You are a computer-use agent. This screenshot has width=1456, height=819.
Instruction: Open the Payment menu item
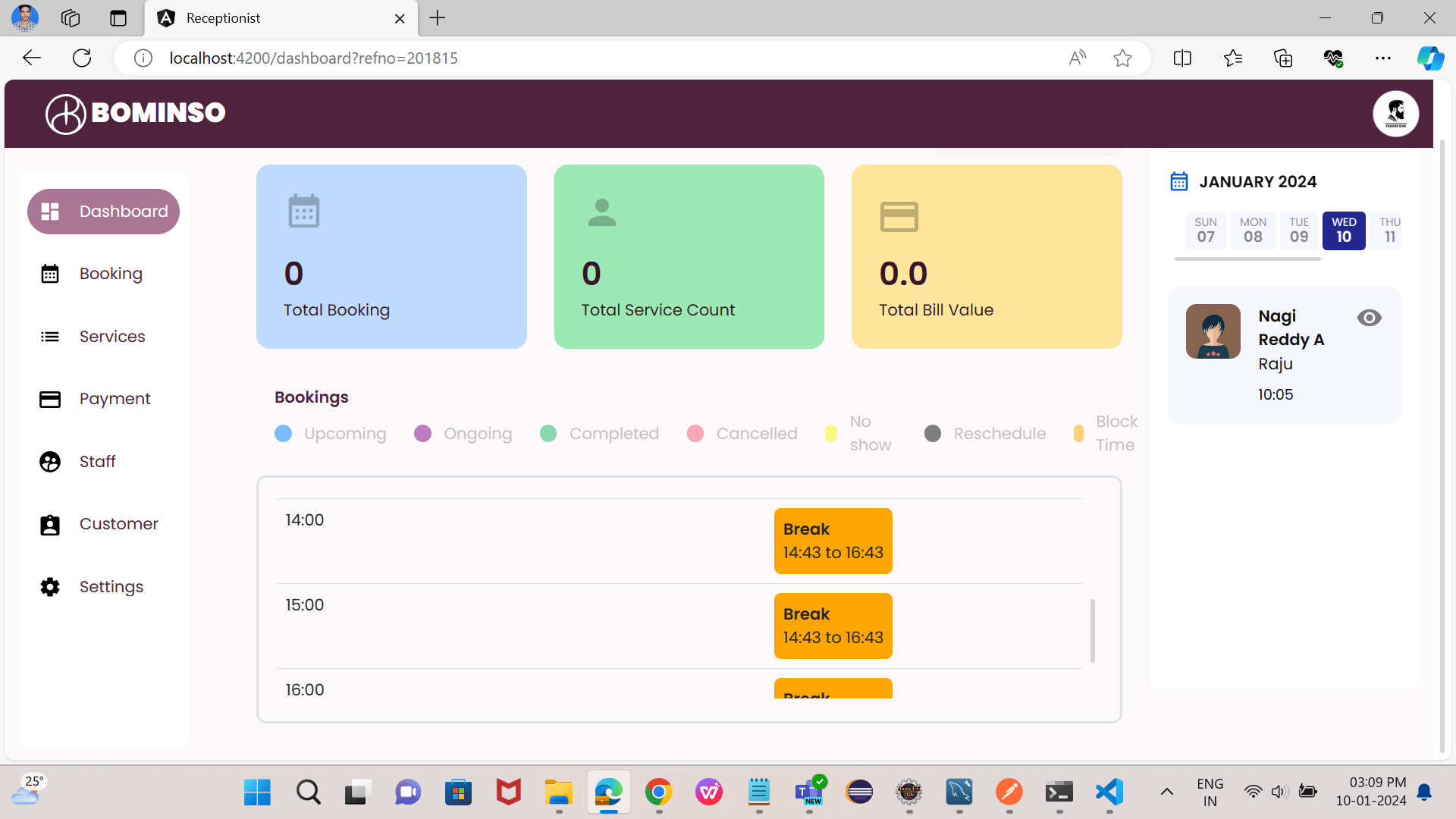pyautogui.click(x=115, y=399)
